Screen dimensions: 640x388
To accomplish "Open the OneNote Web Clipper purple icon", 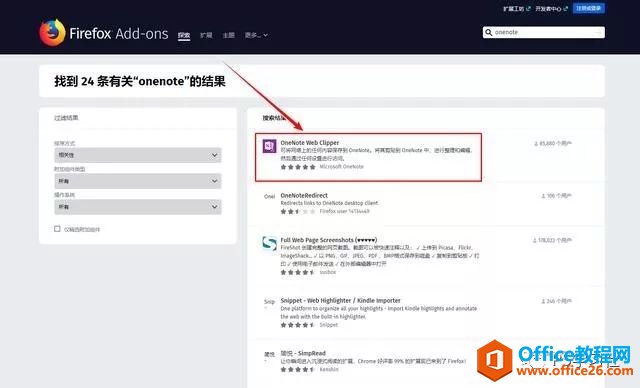I will pyautogui.click(x=269, y=146).
